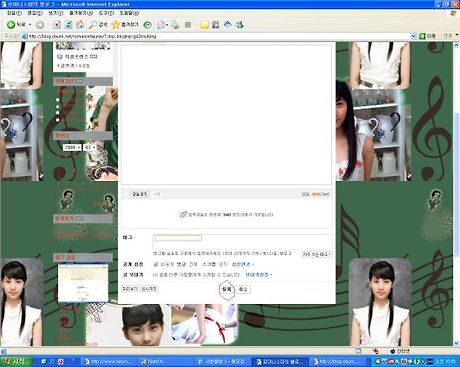Open the 도구 (Tools) menu
This screenshot has height=367, width=460.
[x=106, y=13]
